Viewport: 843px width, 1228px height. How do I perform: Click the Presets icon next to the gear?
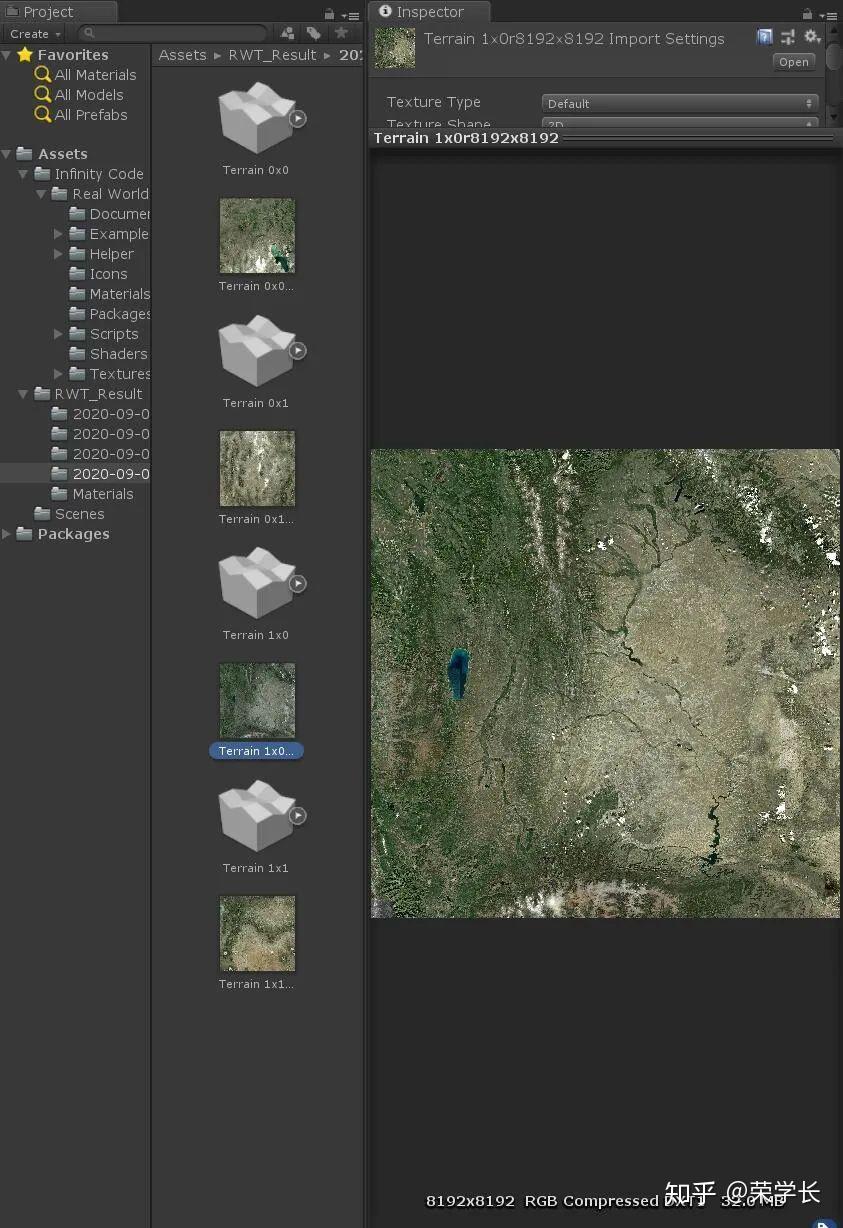[x=788, y=36]
